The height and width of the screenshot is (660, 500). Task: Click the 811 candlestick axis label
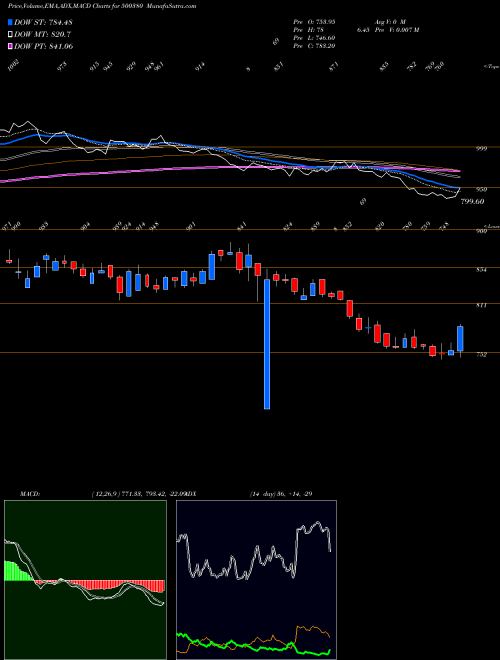(482, 305)
